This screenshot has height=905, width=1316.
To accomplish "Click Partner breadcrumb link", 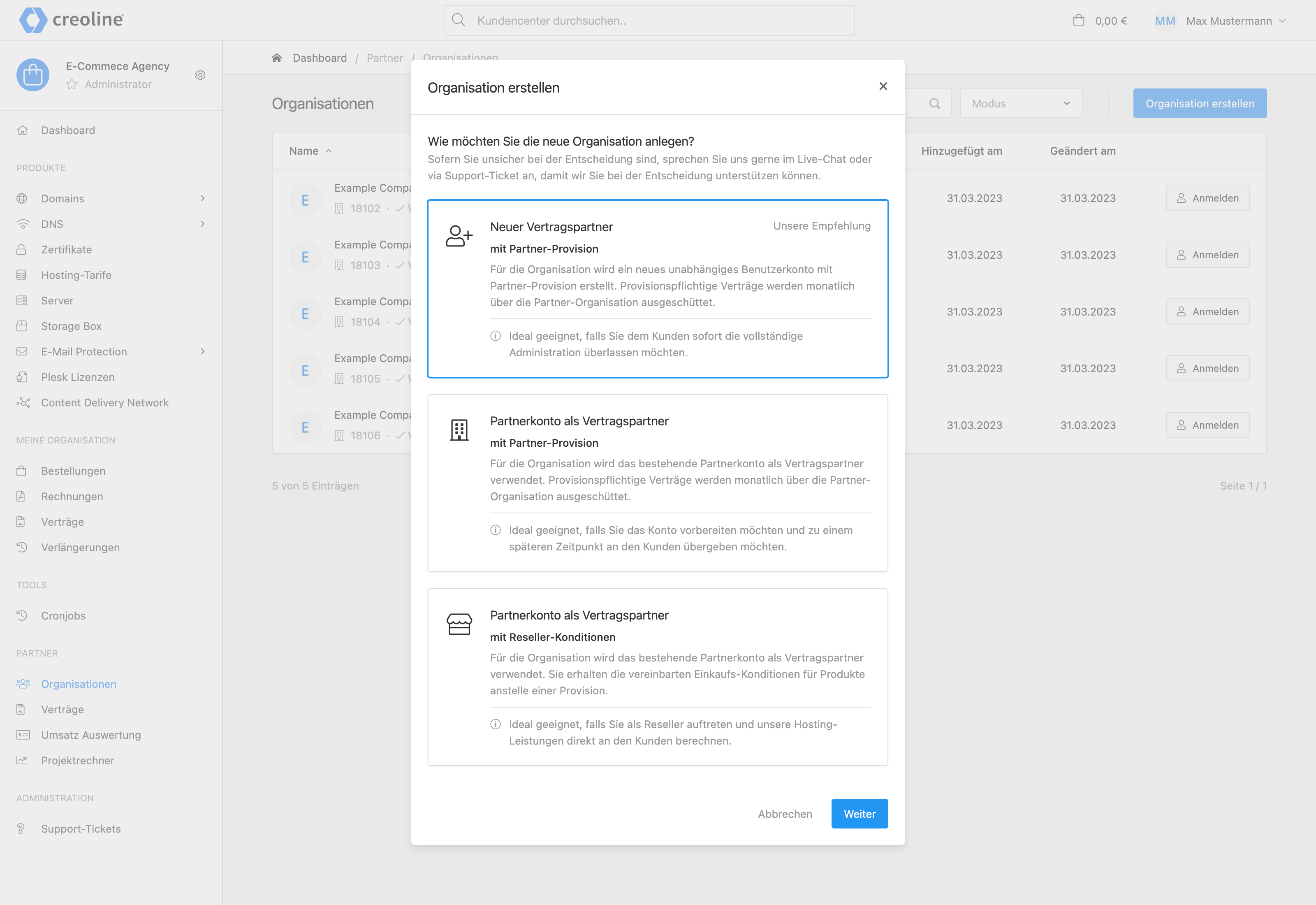I will [385, 58].
